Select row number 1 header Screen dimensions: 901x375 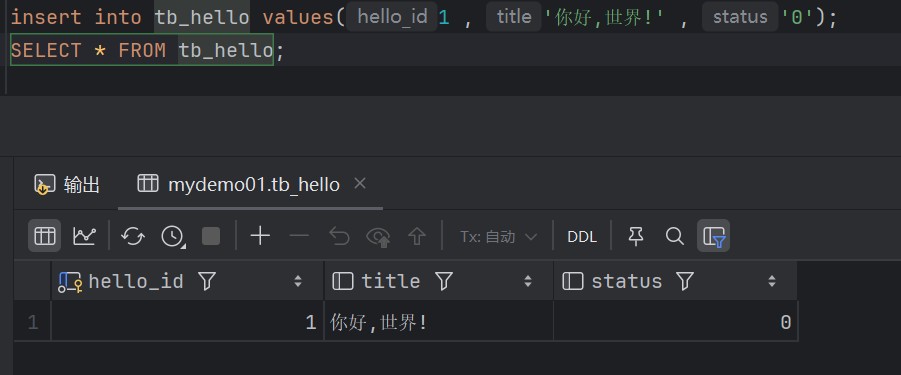[33, 322]
